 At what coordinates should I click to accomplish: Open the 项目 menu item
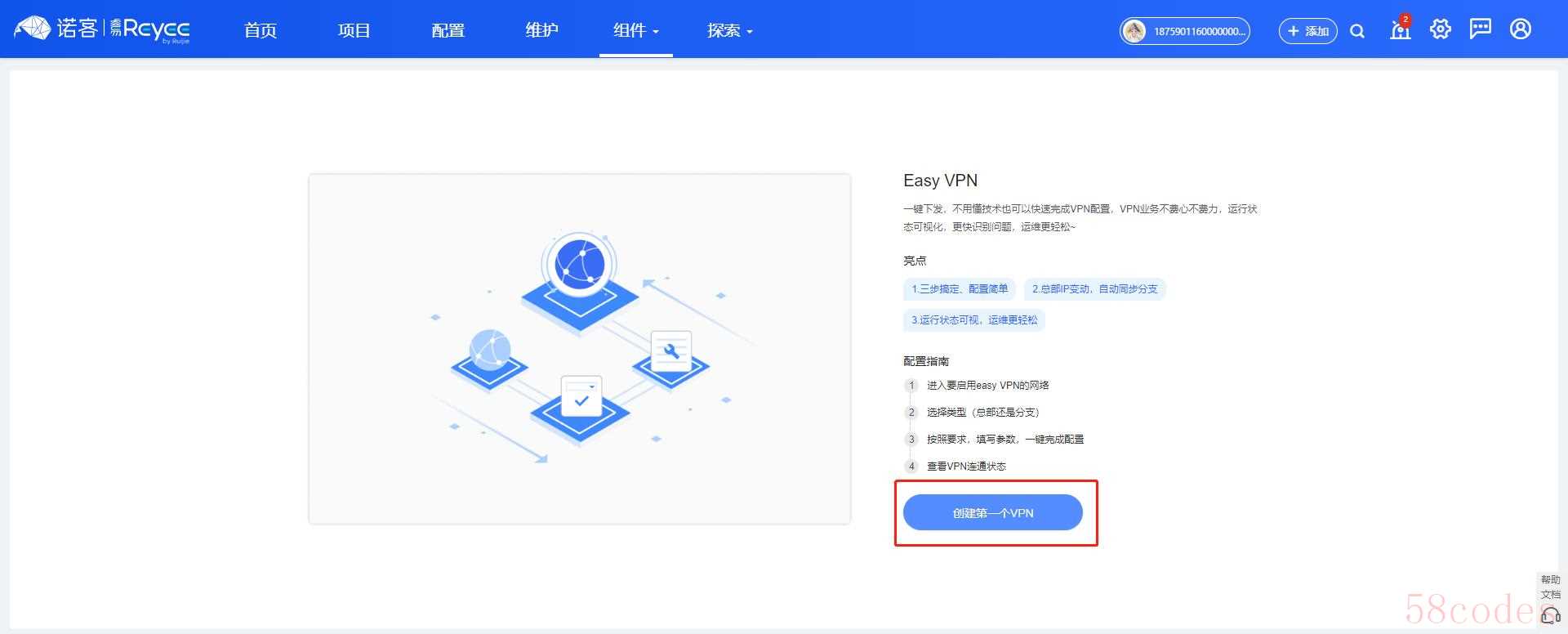[x=354, y=30]
